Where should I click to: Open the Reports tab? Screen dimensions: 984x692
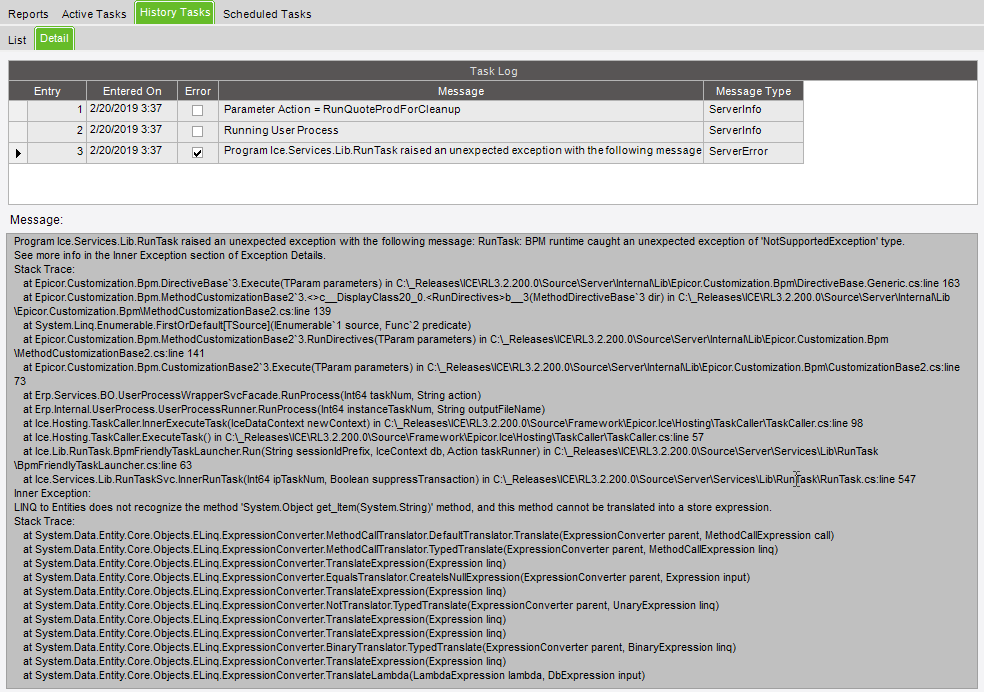[28, 14]
